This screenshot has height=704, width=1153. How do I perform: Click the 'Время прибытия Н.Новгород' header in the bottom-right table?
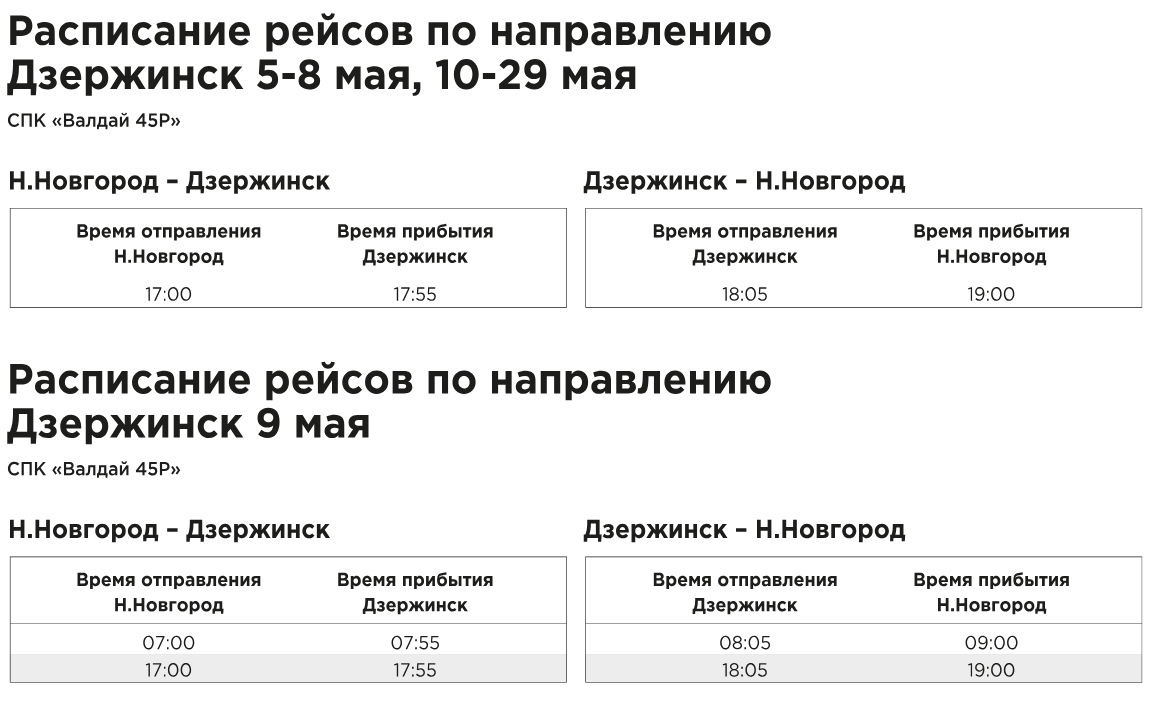[991, 592]
